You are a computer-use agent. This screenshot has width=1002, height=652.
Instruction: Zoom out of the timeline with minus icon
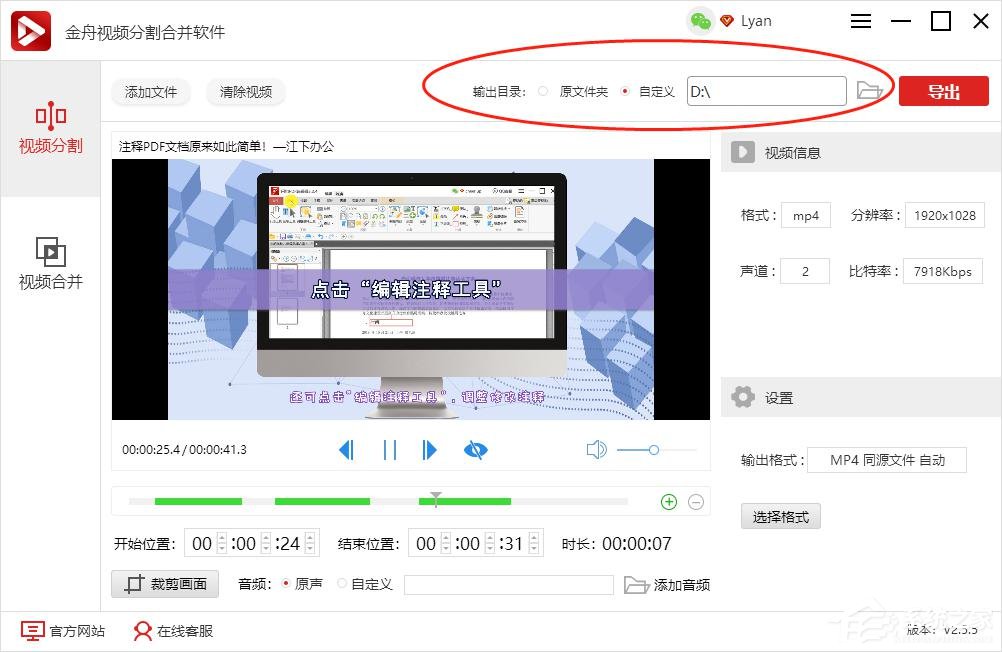click(697, 501)
